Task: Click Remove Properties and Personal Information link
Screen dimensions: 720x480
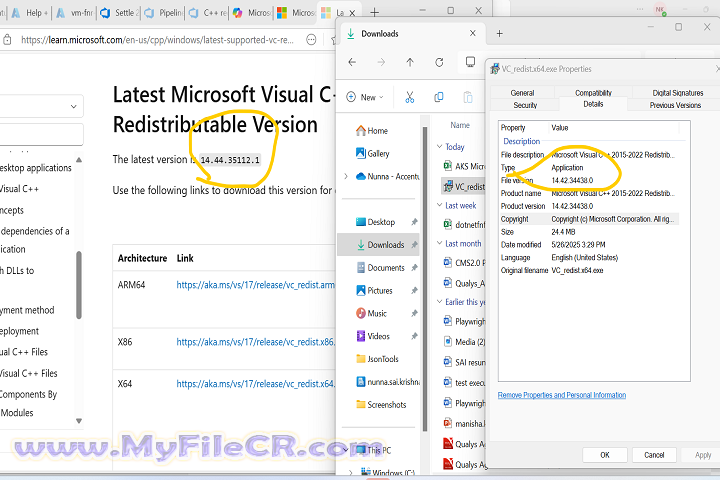Action: pos(562,395)
